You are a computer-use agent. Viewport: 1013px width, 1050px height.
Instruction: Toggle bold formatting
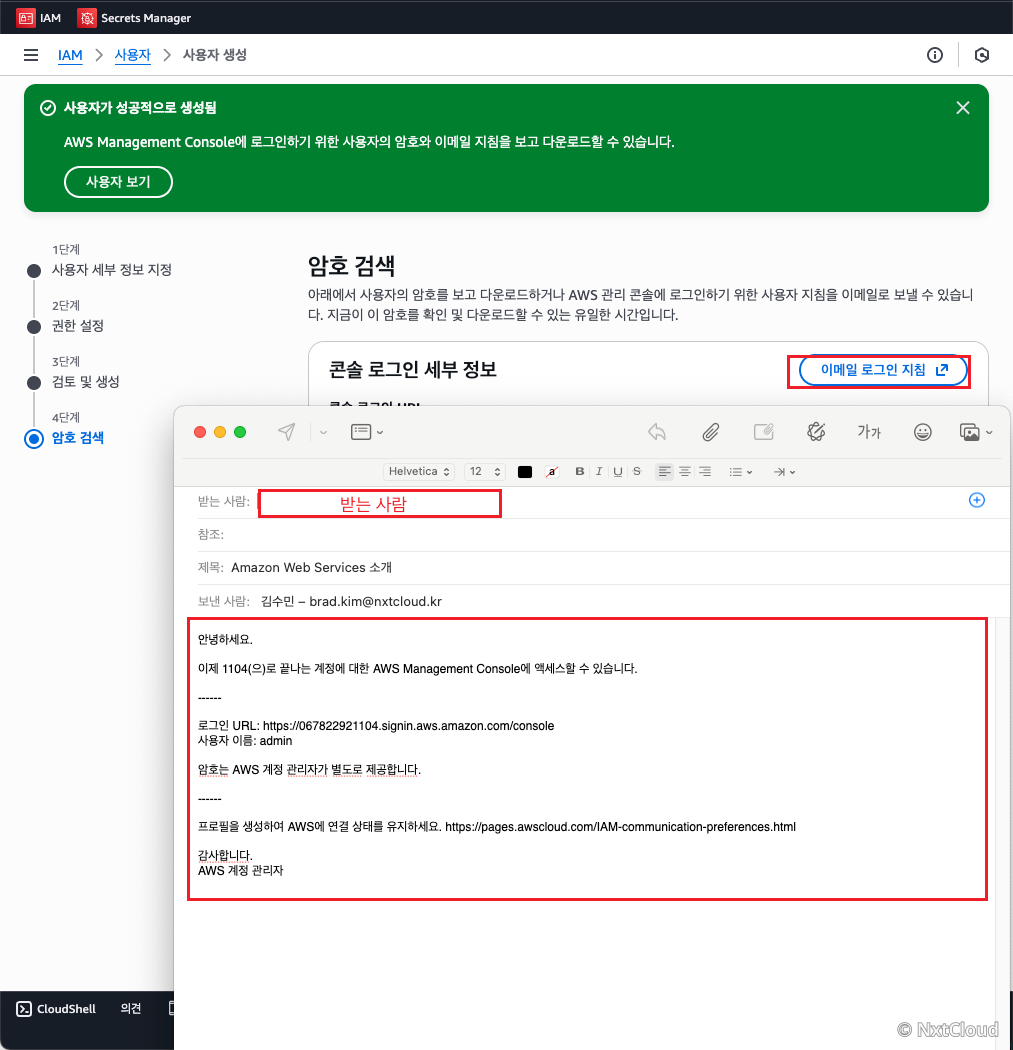point(580,471)
